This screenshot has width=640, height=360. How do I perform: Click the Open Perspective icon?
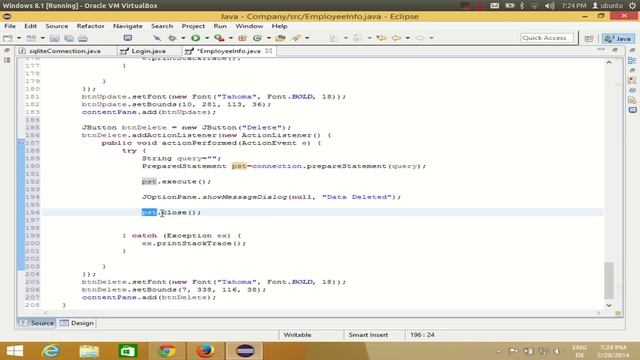point(589,38)
